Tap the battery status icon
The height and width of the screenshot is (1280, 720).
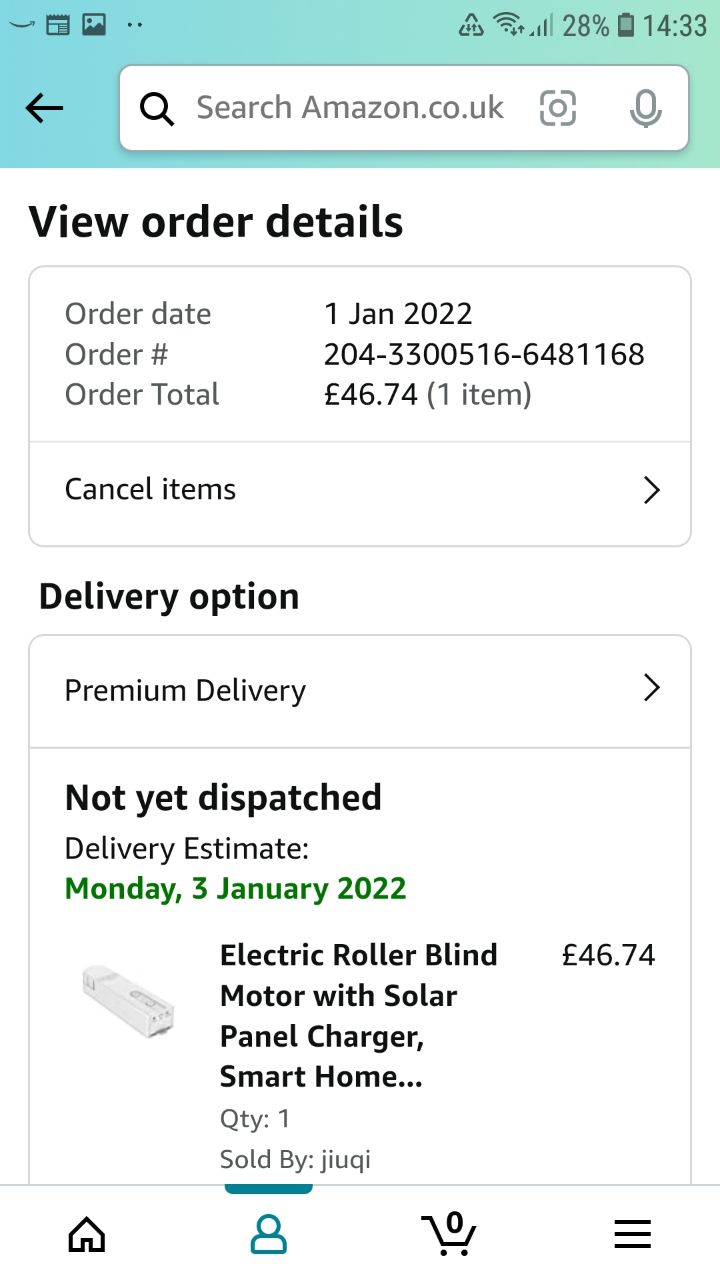(627, 25)
